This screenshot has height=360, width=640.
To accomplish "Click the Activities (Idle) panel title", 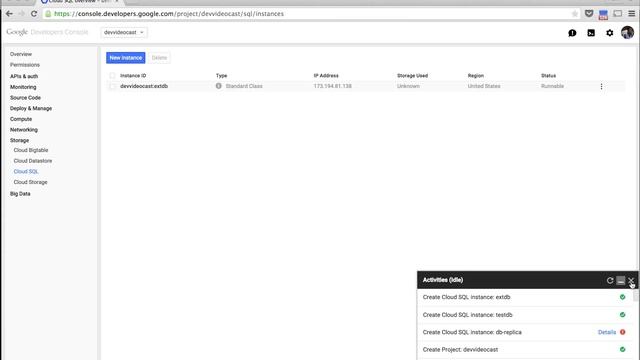I will [x=443, y=280].
